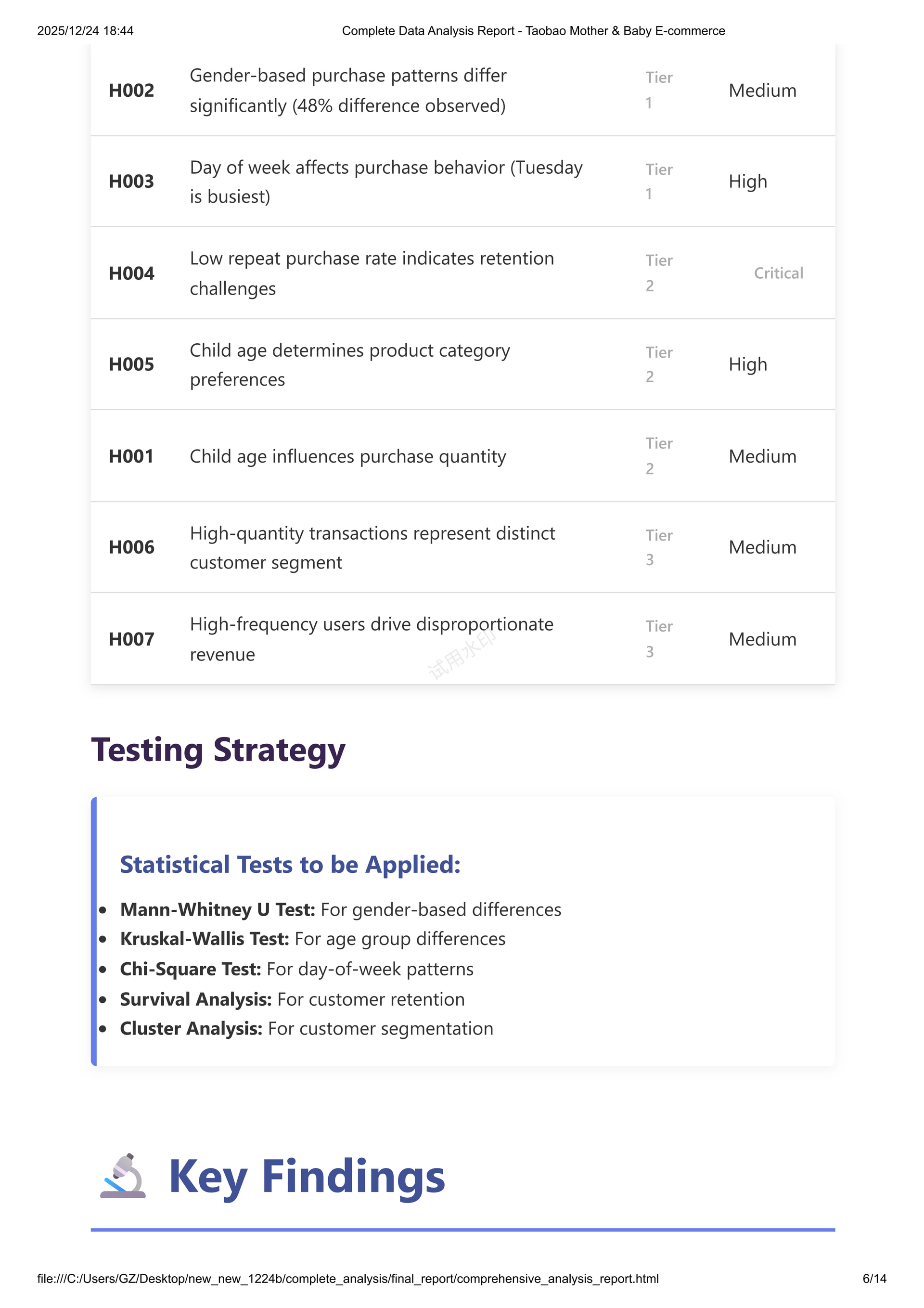This screenshot has height=1308, width=924.
Task: Select the H003 day of week hypothesis text
Action: 386,181
